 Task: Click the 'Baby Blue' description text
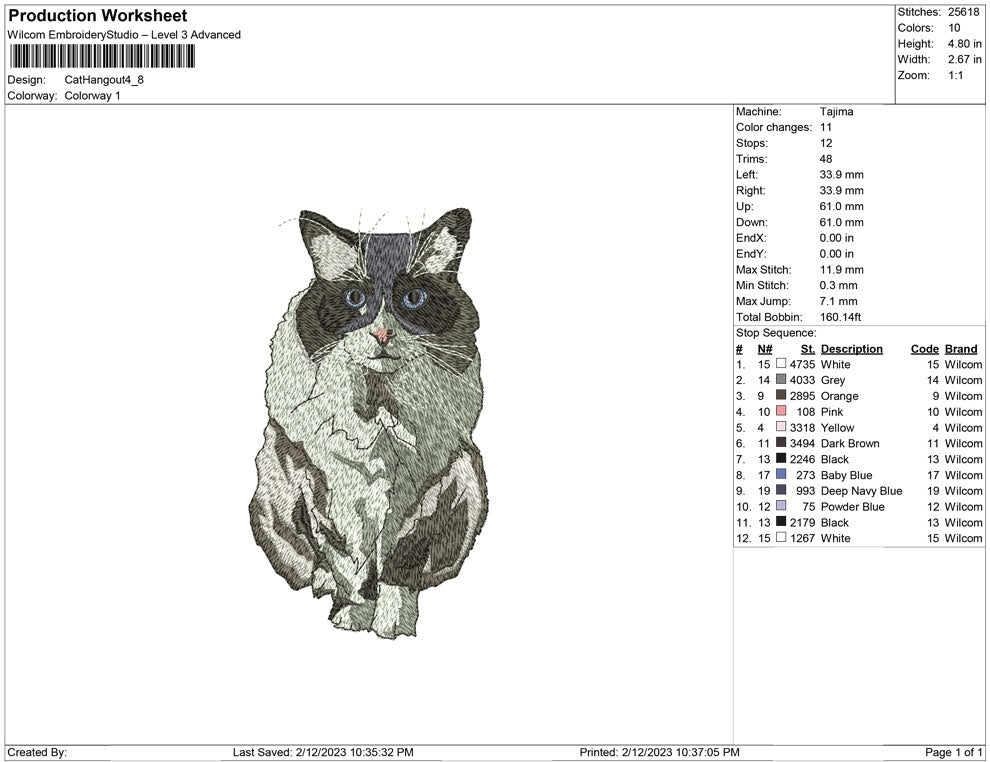click(847, 475)
